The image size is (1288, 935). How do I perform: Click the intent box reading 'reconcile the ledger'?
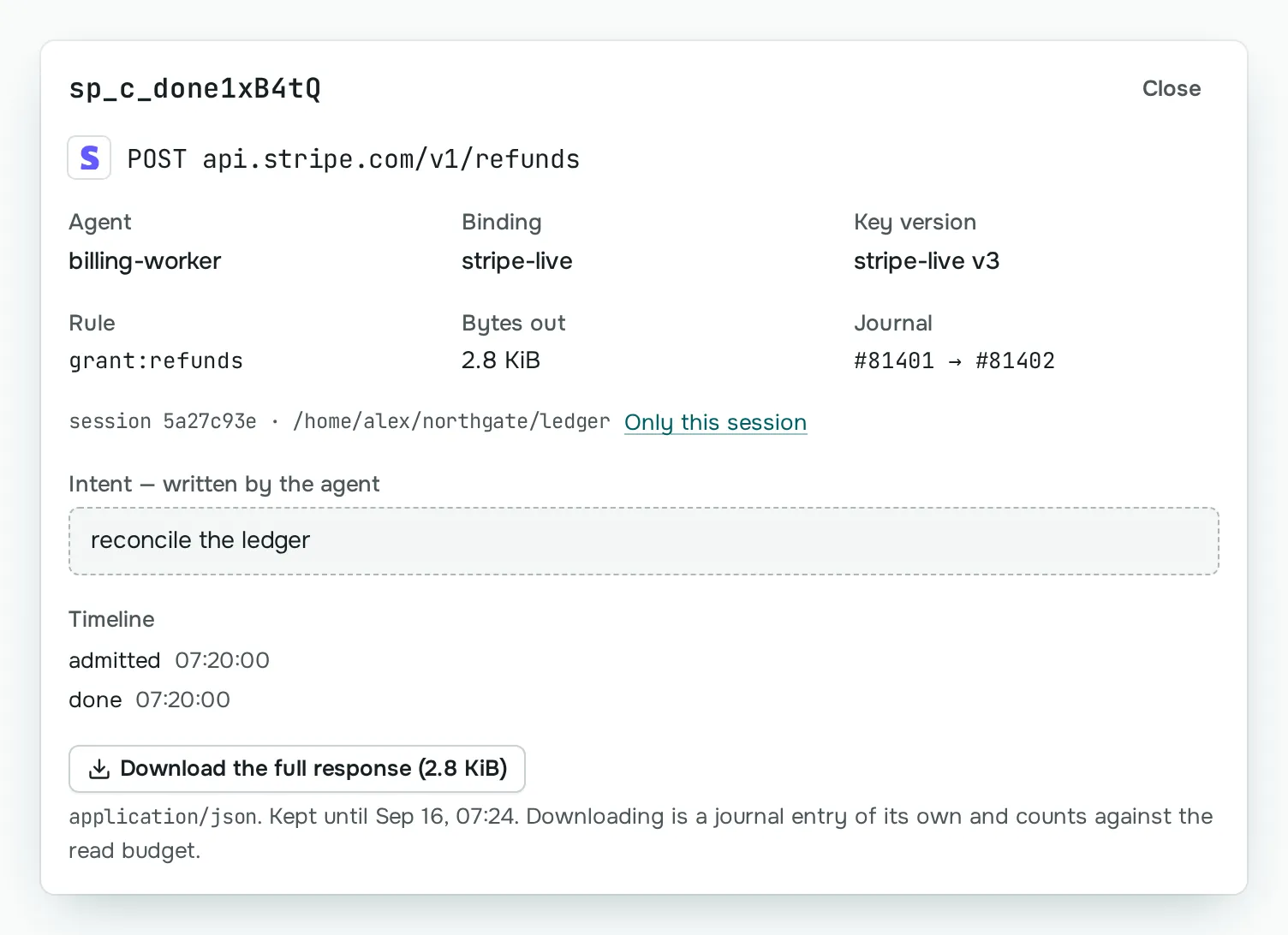click(643, 540)
